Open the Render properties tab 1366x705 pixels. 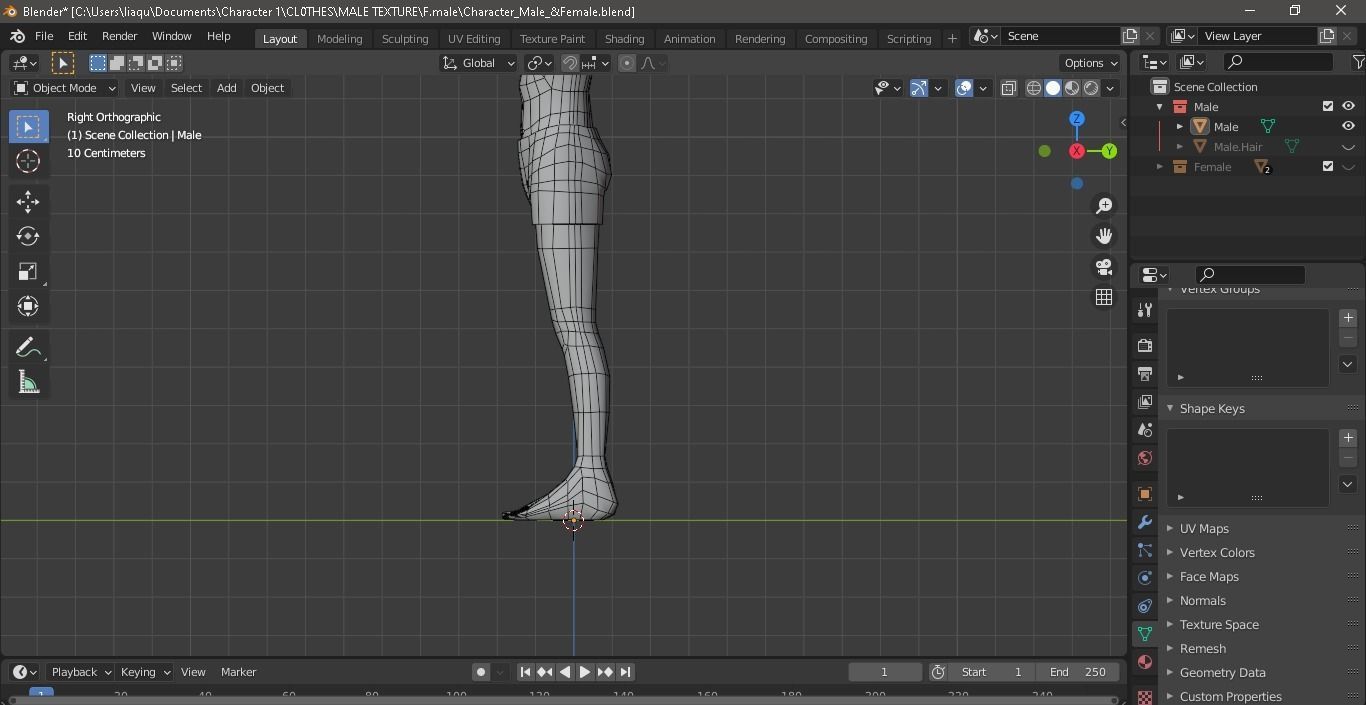[x=1145, y=346]
